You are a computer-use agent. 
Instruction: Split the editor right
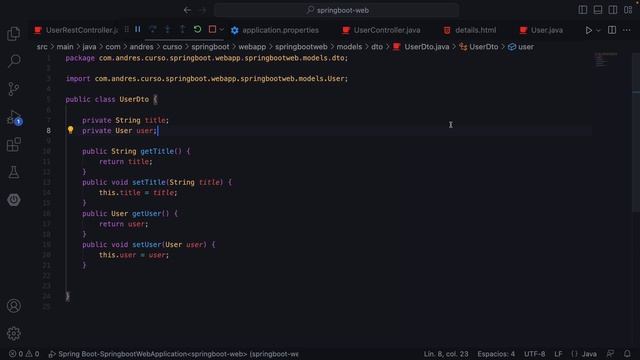tap(612, 30)
